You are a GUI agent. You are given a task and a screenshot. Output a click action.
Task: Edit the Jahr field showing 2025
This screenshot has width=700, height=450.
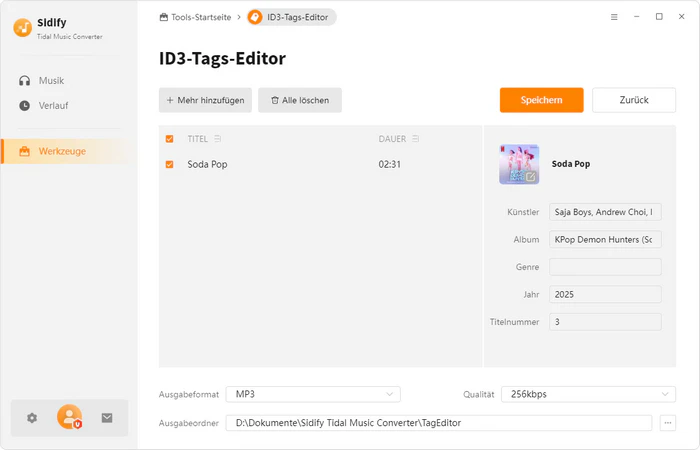coord(605,295)
